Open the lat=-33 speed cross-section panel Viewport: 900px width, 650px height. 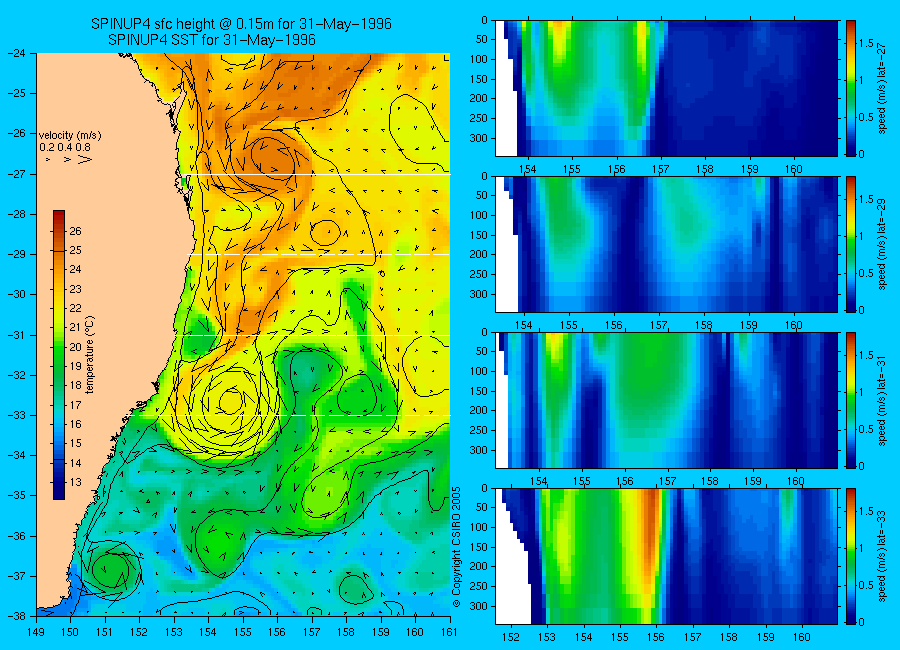click(x=666, y=556)
